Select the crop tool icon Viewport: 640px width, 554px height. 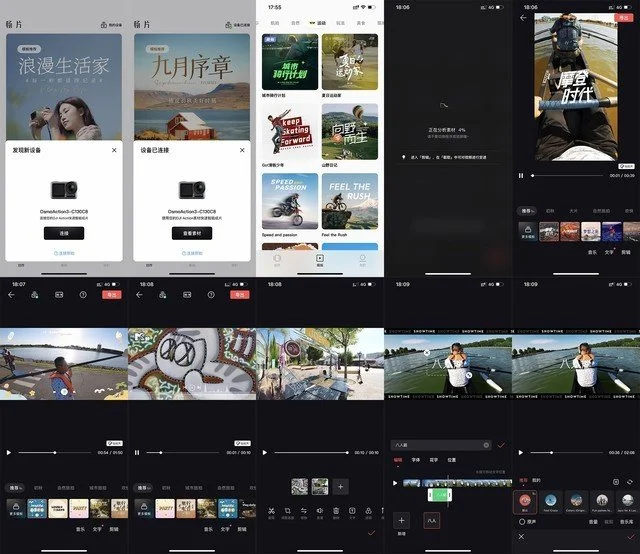(x=287, y=512)
